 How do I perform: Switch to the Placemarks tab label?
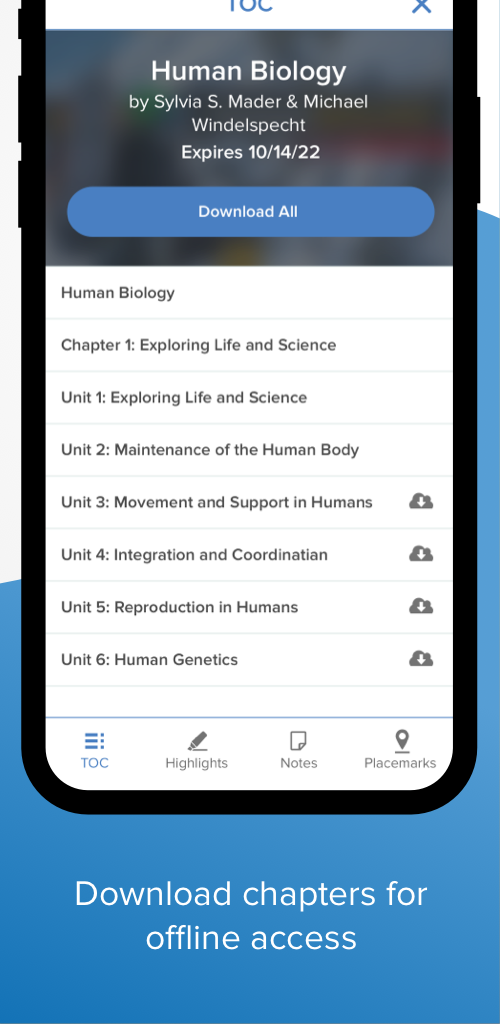pyautogui.click(x=400, y=763)
